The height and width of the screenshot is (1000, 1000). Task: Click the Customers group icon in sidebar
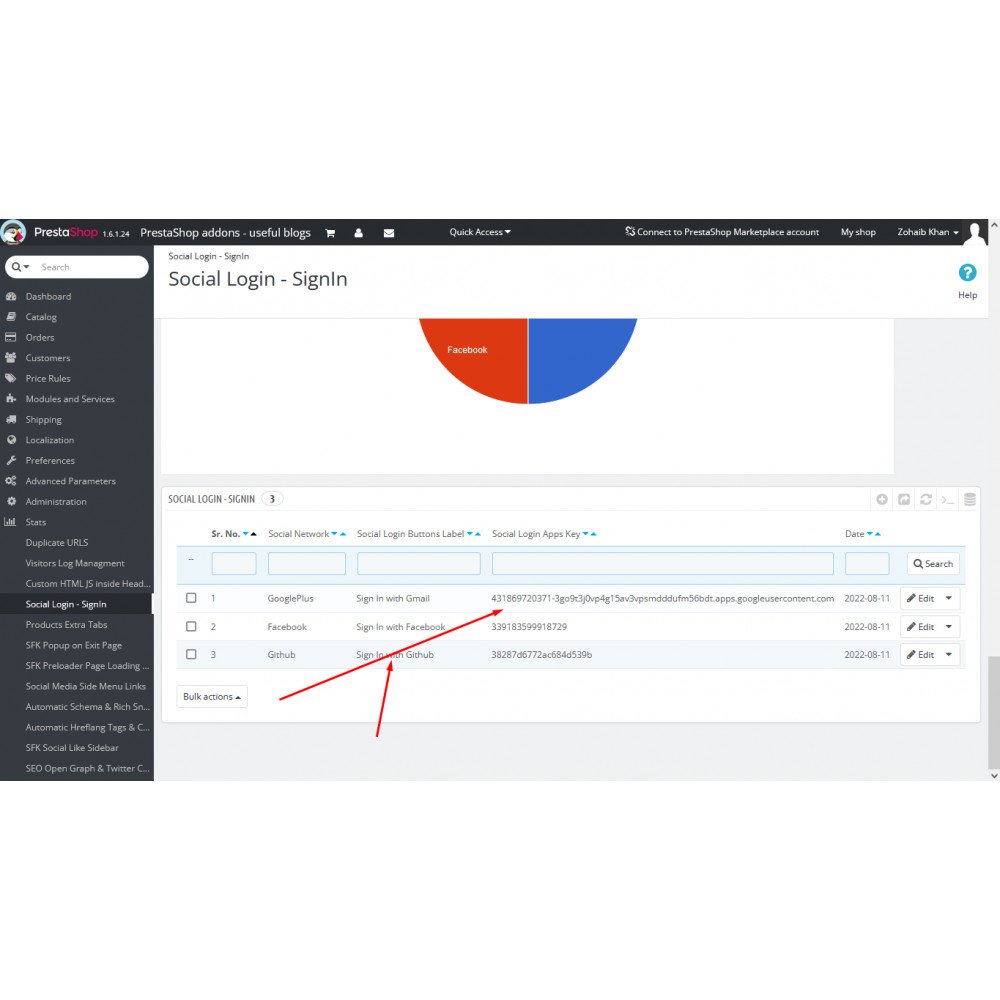point(11,357)
